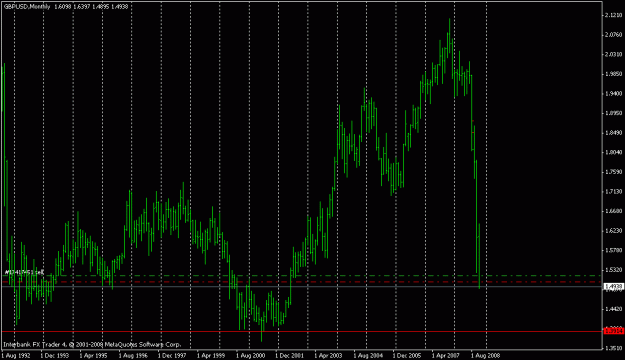The height and width of the screenshot is (360, 625).
Task: Select the solid red horizontal line
Action: (302, 331)
